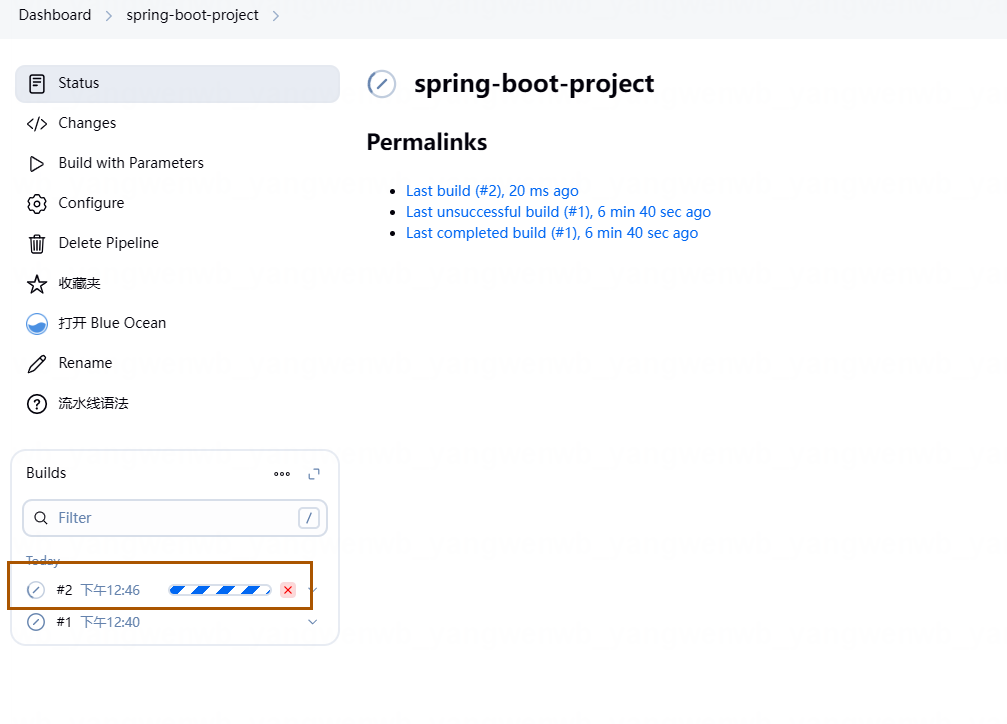The width and height of the screenshot is (1007, 724).
Task: Click build #1 time 下午12:40
Action: (110, 622)
